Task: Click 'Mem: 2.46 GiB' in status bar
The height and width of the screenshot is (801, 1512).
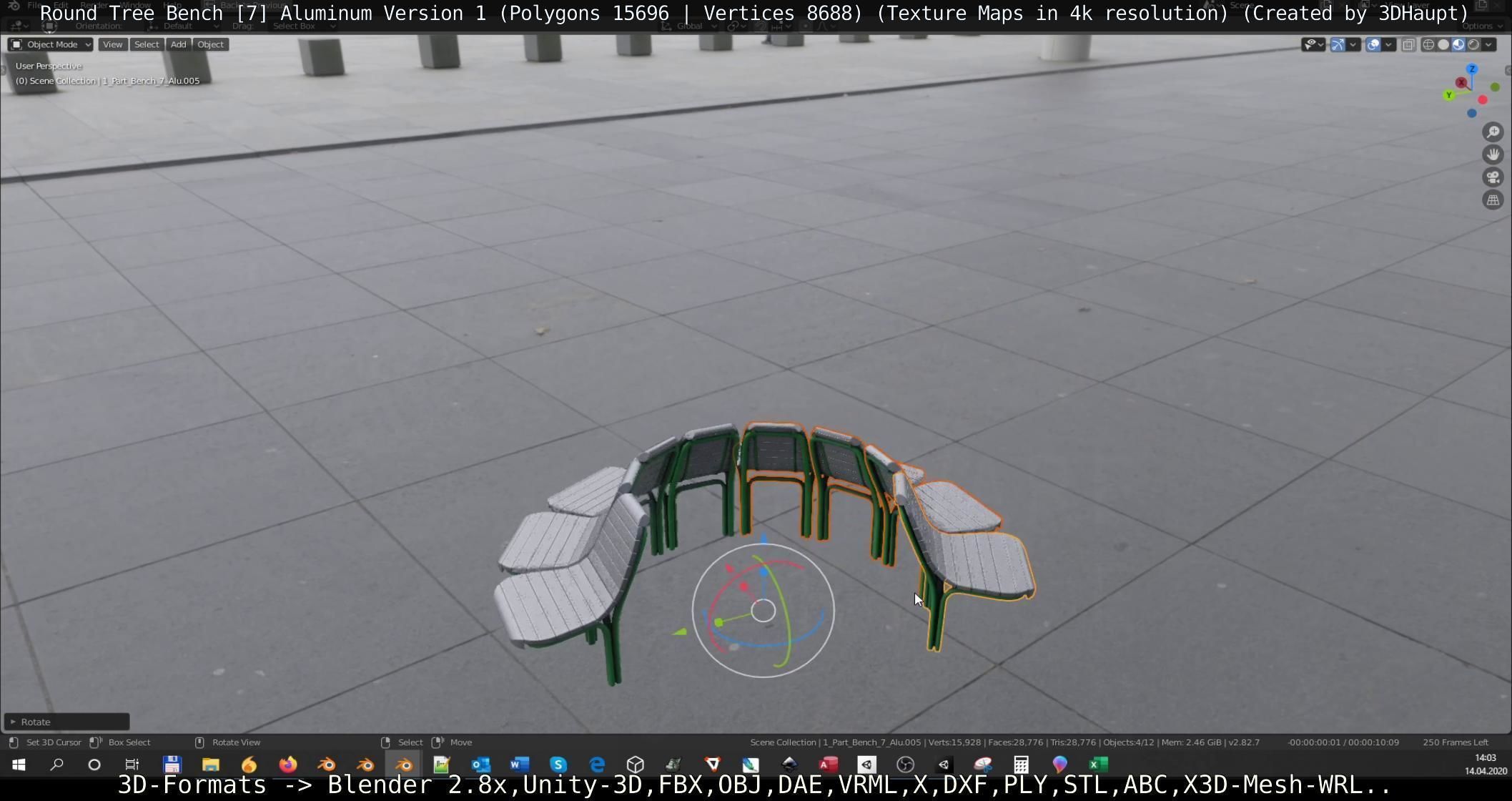Action: (1192, 742)
